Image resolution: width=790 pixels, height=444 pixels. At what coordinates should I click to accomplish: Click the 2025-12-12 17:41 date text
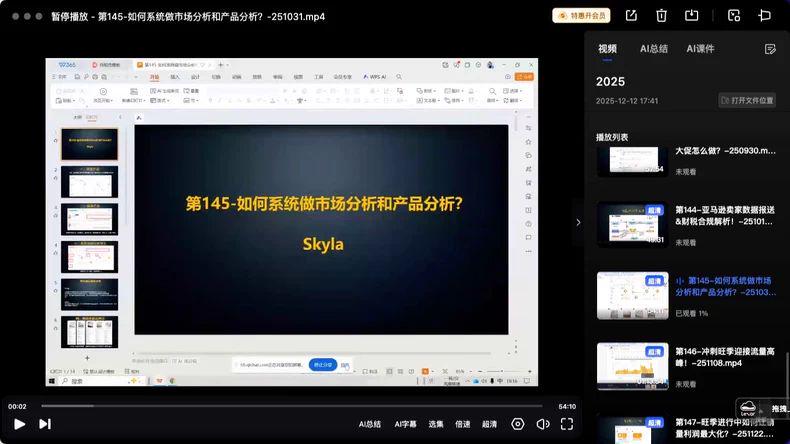(x=627, y=101)
